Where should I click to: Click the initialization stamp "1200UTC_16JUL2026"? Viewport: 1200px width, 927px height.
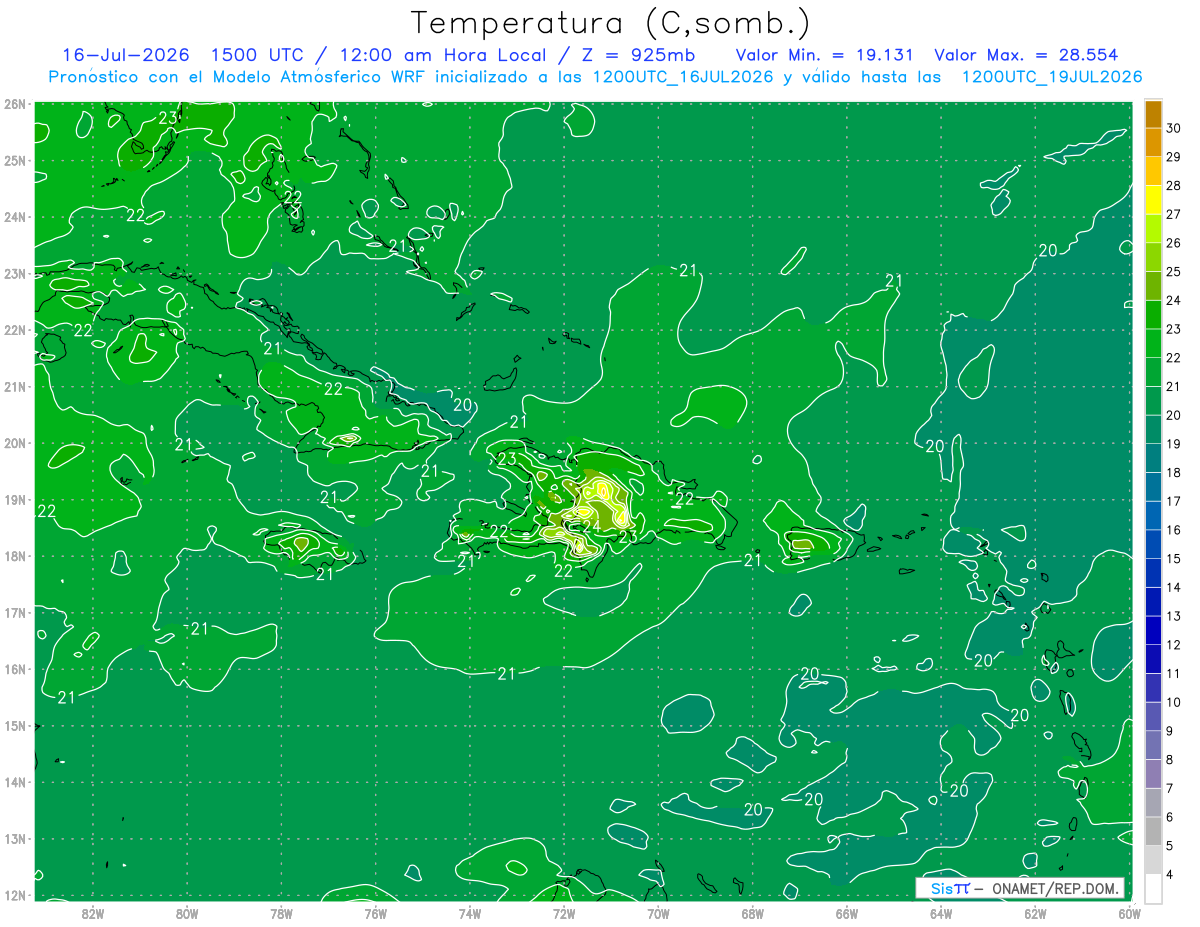(683, 77)
